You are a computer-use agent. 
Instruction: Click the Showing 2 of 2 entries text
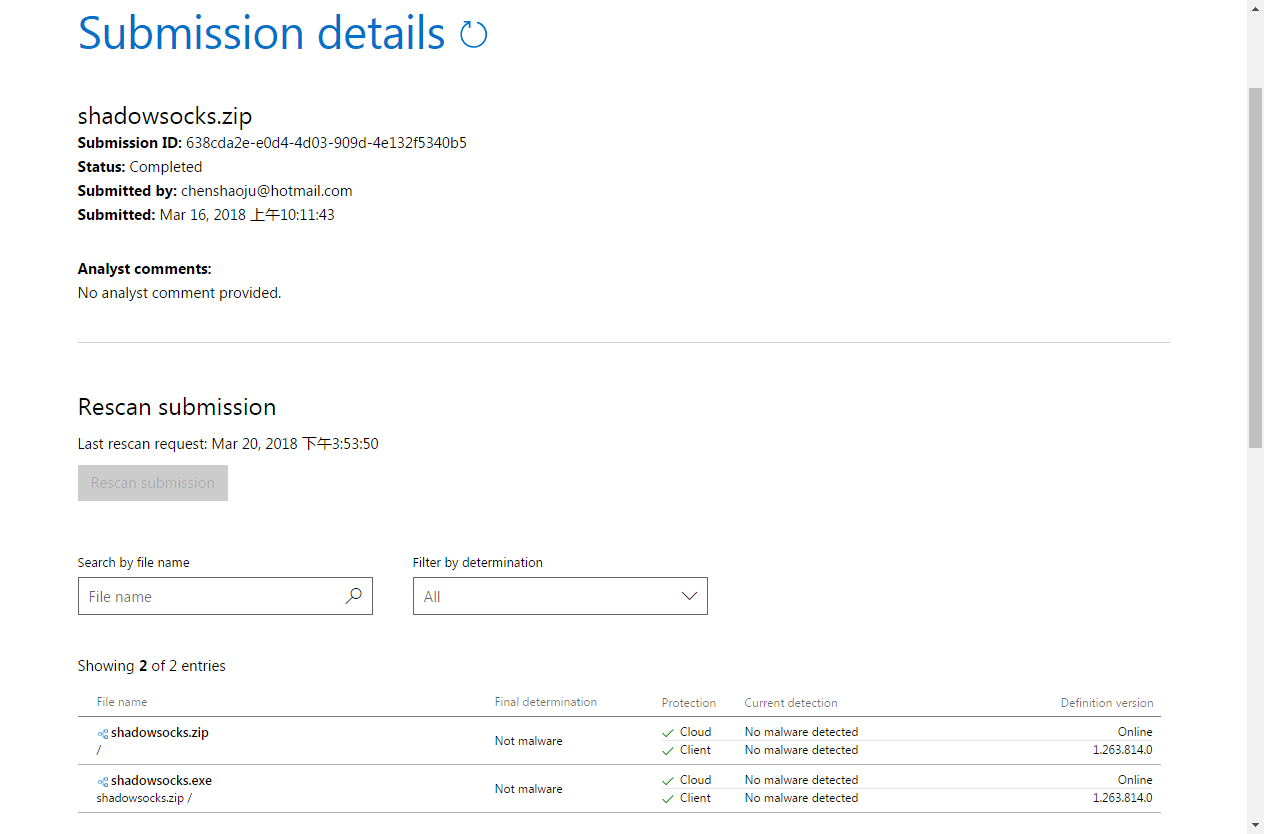point(152,666)
